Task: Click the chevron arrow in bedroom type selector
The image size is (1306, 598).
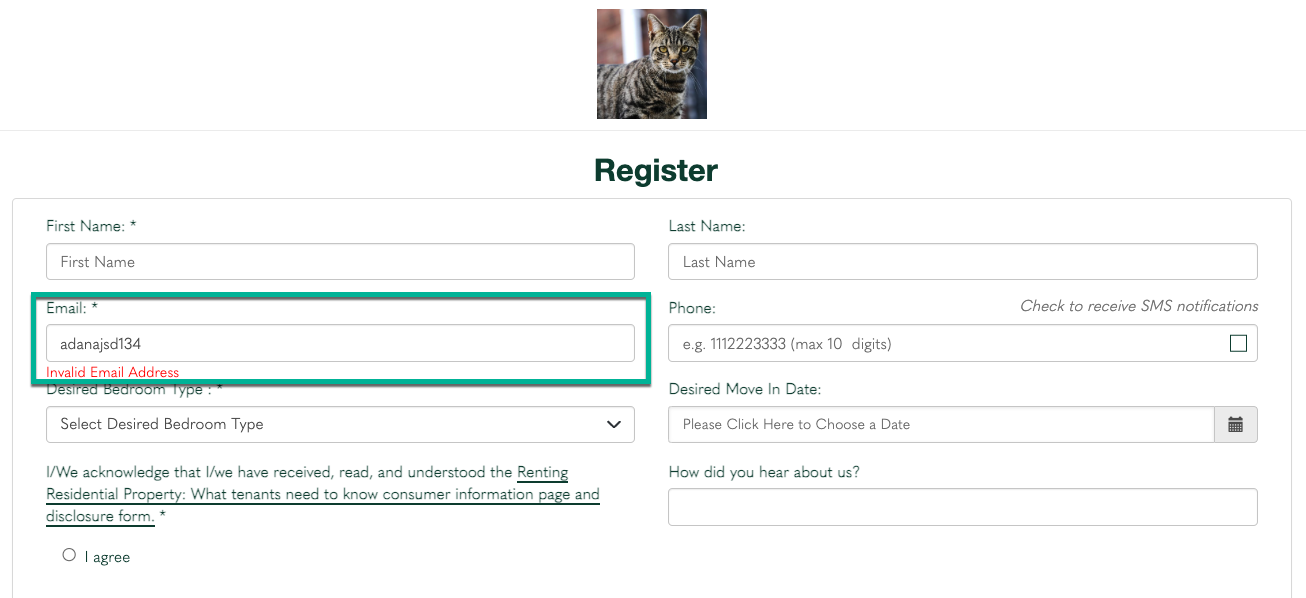Action: (x=614, y=424)
